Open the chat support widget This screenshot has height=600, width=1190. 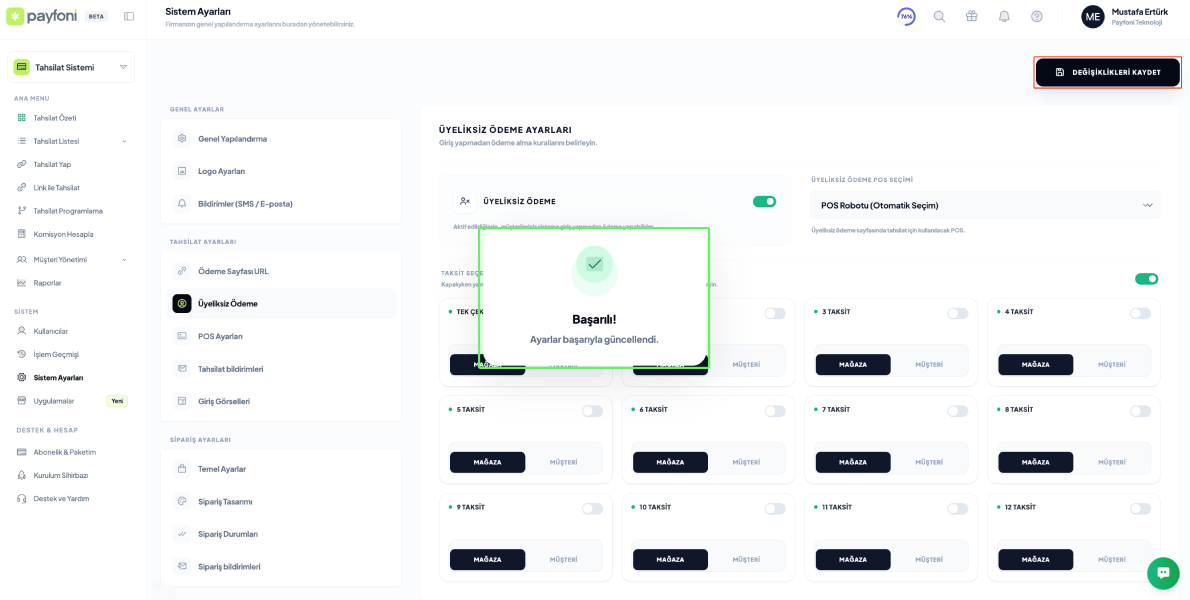[1163, 573]
